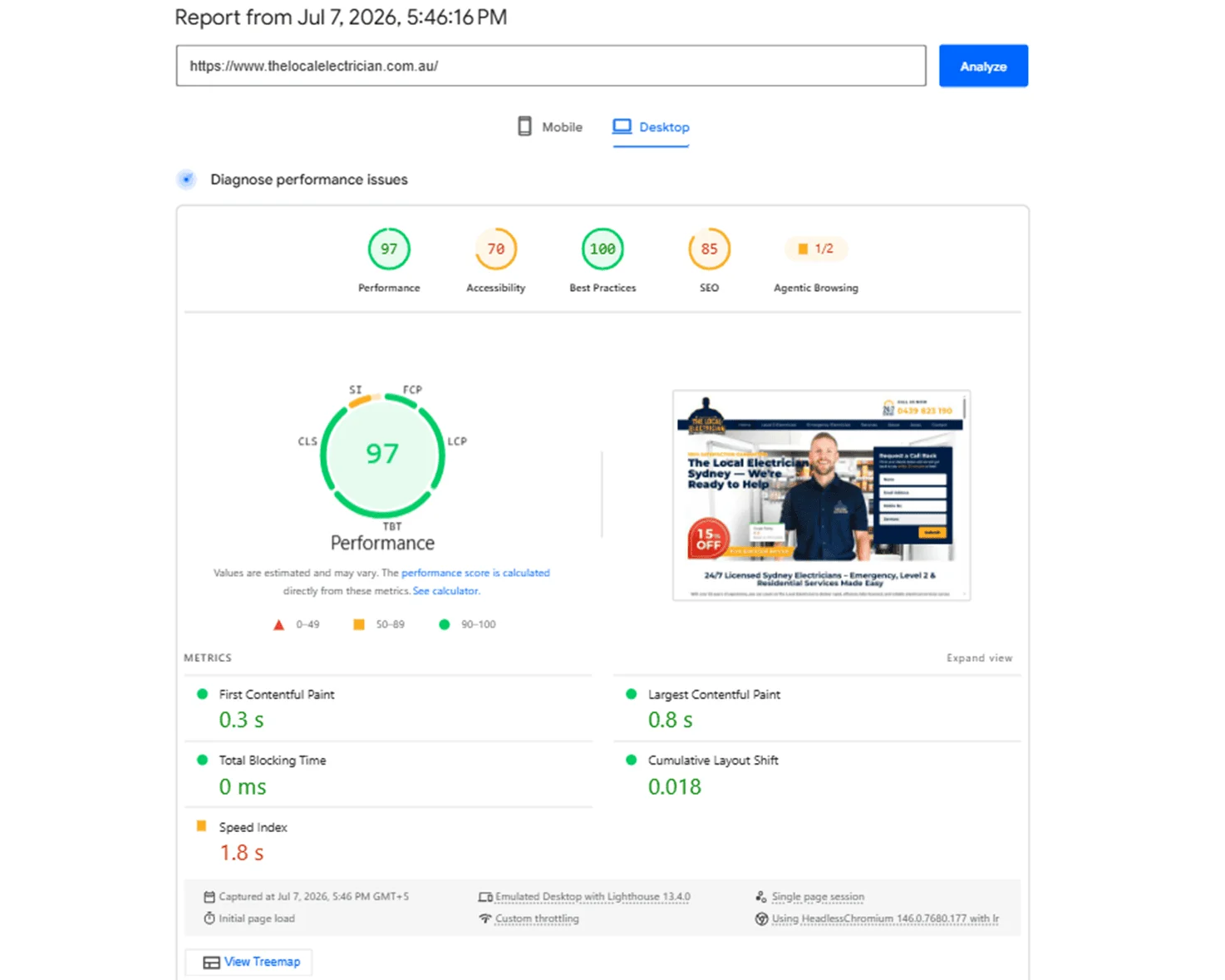
Task: Click the 1.8 s Speed Index value
Action: pos(242,853)
